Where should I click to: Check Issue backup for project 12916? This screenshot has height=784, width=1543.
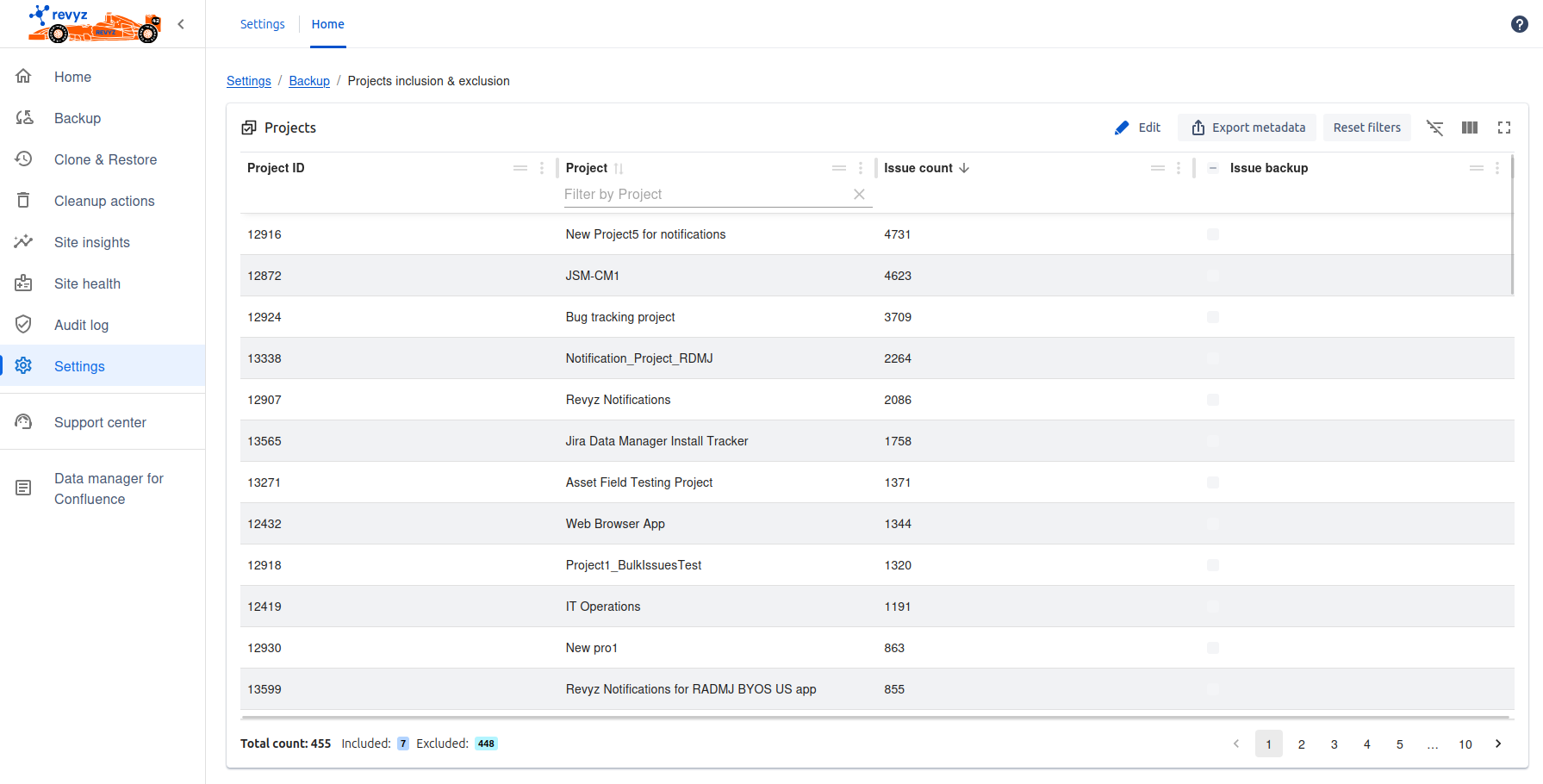tap(1212, 234)
